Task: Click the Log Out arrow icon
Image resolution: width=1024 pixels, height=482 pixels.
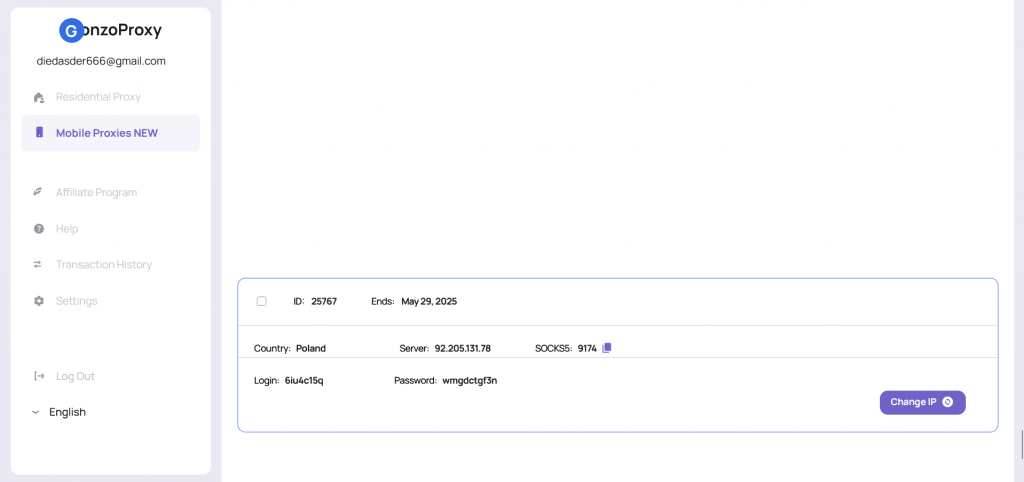Action: pyautogui.click(x=39, y=376)
